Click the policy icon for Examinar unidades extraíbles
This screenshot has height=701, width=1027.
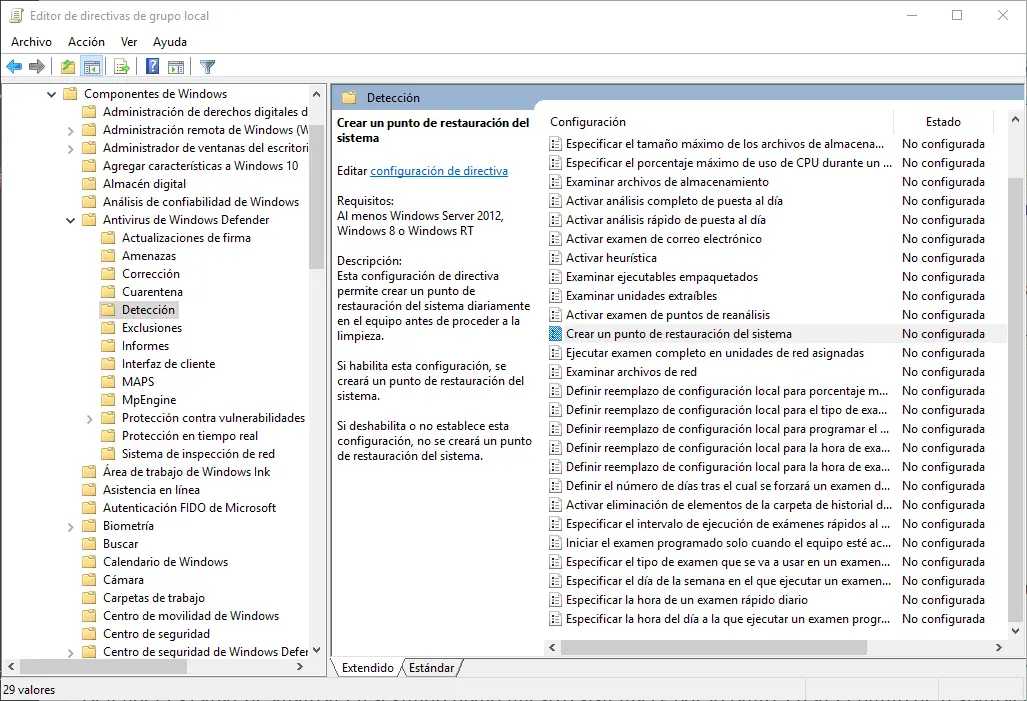tap(555, 296)
